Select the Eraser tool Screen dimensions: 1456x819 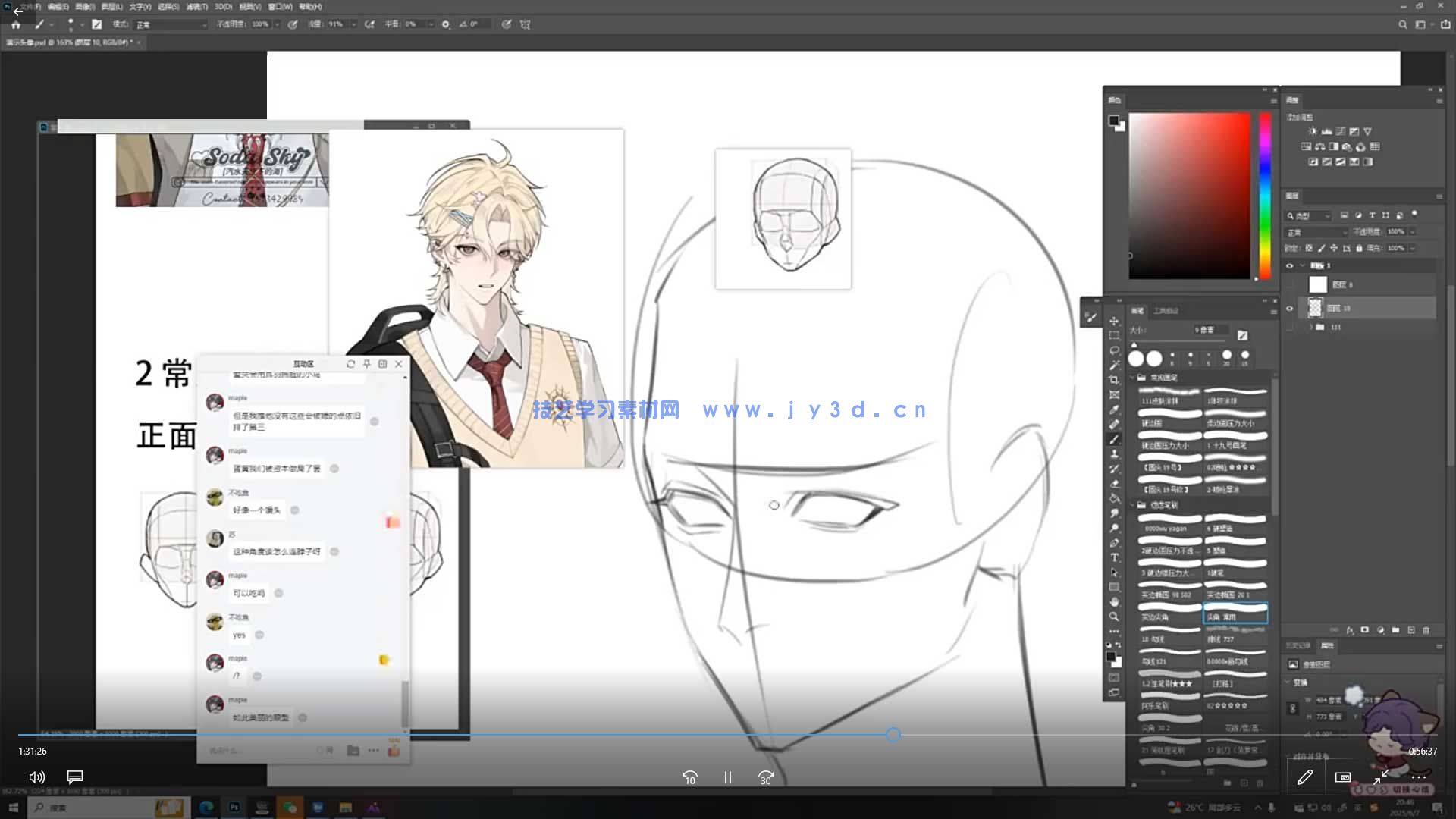[x=1114, y=484]
